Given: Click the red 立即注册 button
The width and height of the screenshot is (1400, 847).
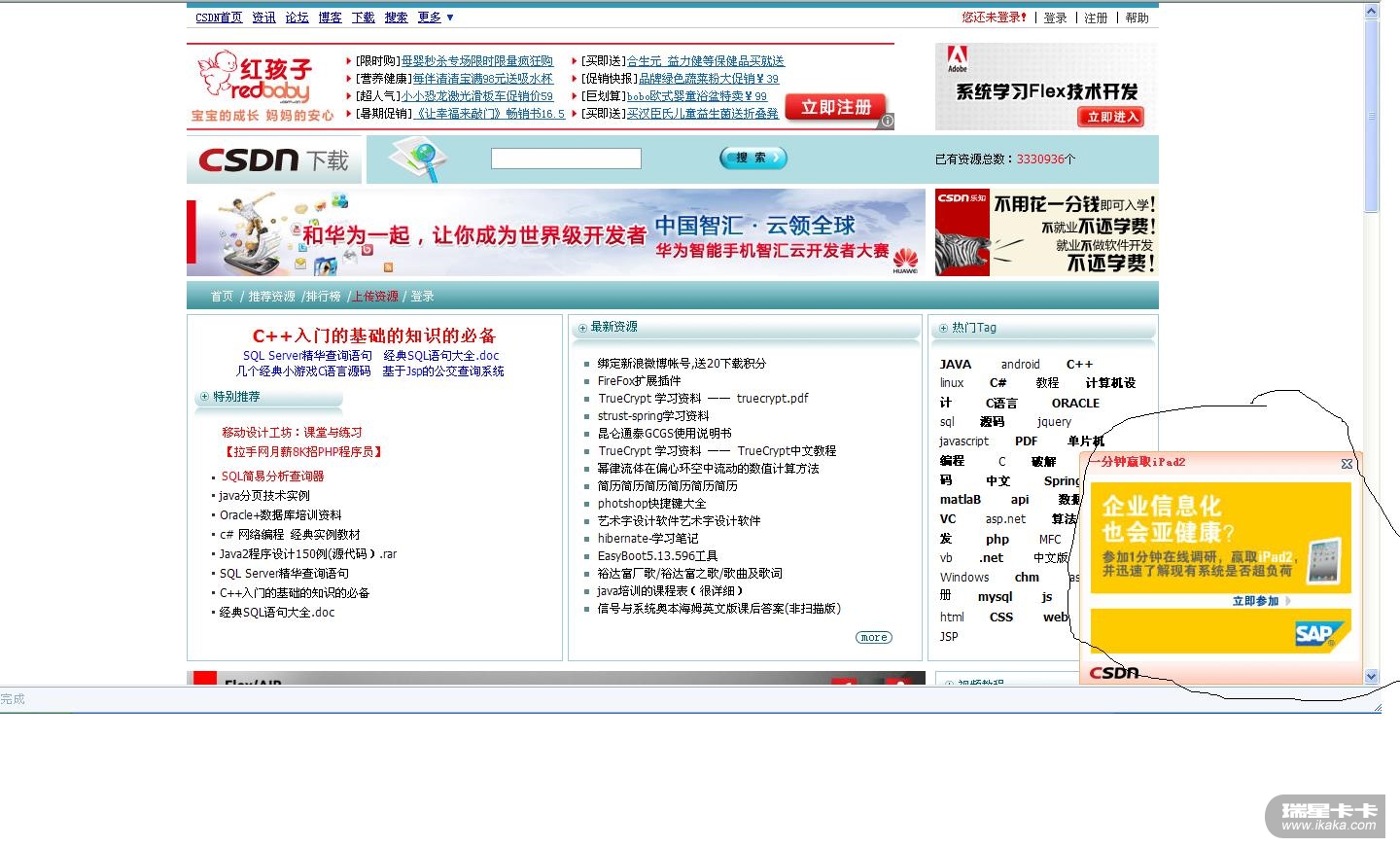Looking at the screenshot, I should [x=836, y=107].
